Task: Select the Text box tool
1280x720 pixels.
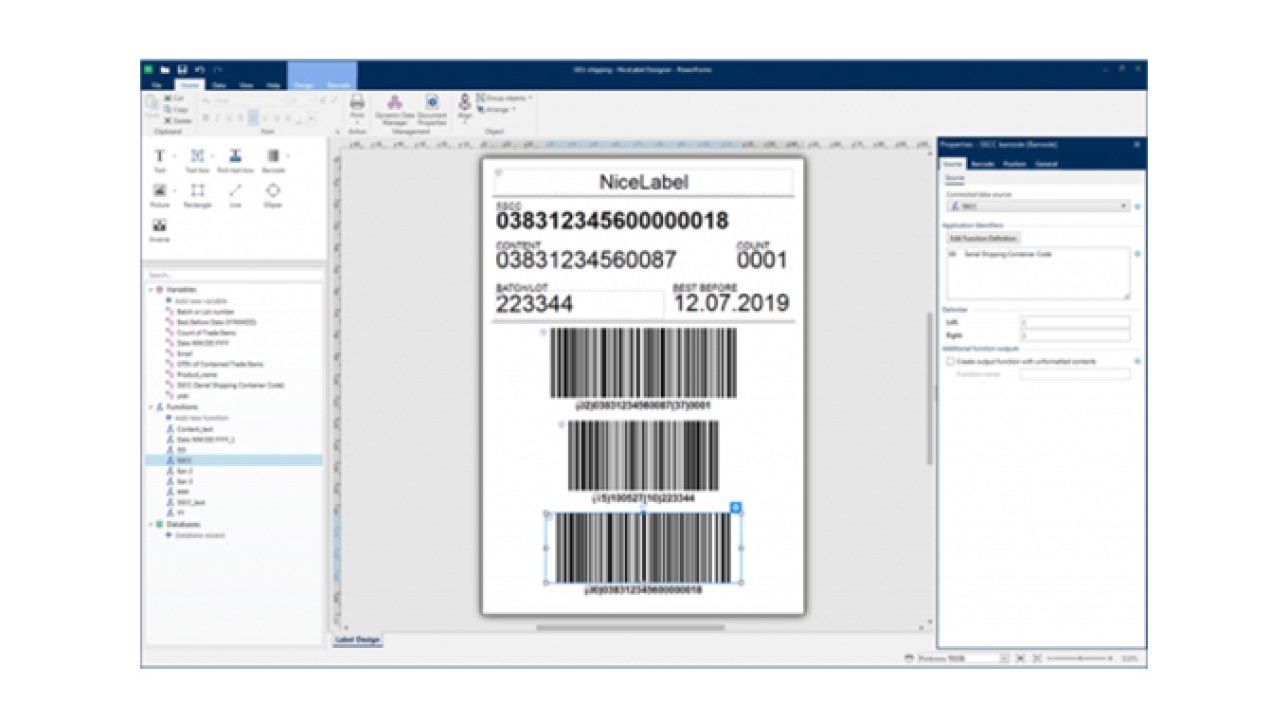Action: pyautogui.click(x=197, y=160)
